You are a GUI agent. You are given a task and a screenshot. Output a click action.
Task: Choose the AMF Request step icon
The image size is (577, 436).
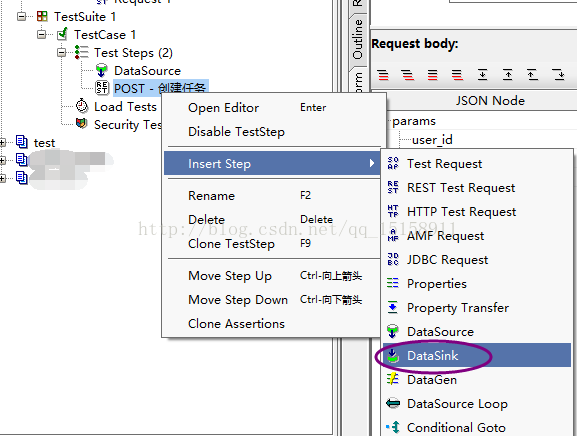393,235
